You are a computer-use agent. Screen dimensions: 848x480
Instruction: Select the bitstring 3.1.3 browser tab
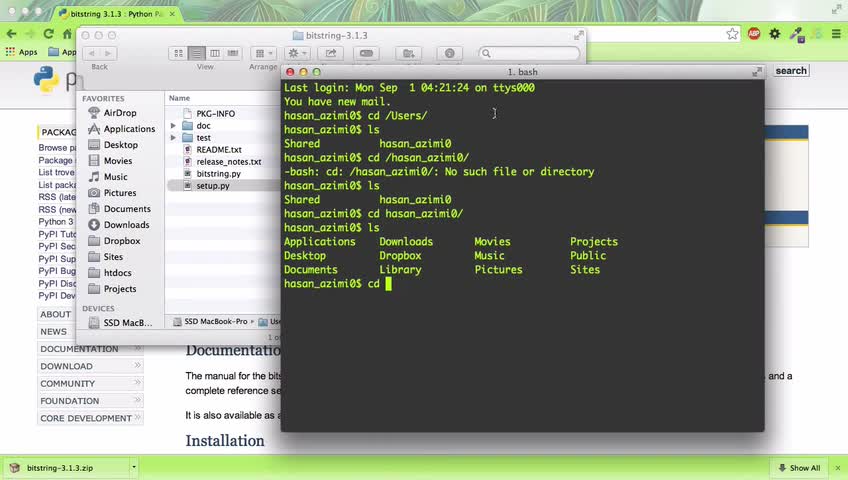[x=116, y=14]
